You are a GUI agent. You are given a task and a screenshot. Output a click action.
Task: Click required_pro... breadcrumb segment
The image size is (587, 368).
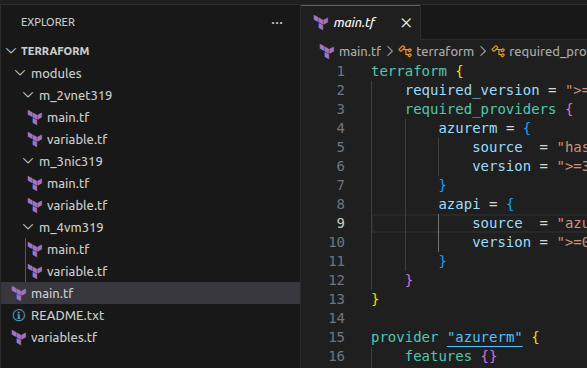[548, 51]
